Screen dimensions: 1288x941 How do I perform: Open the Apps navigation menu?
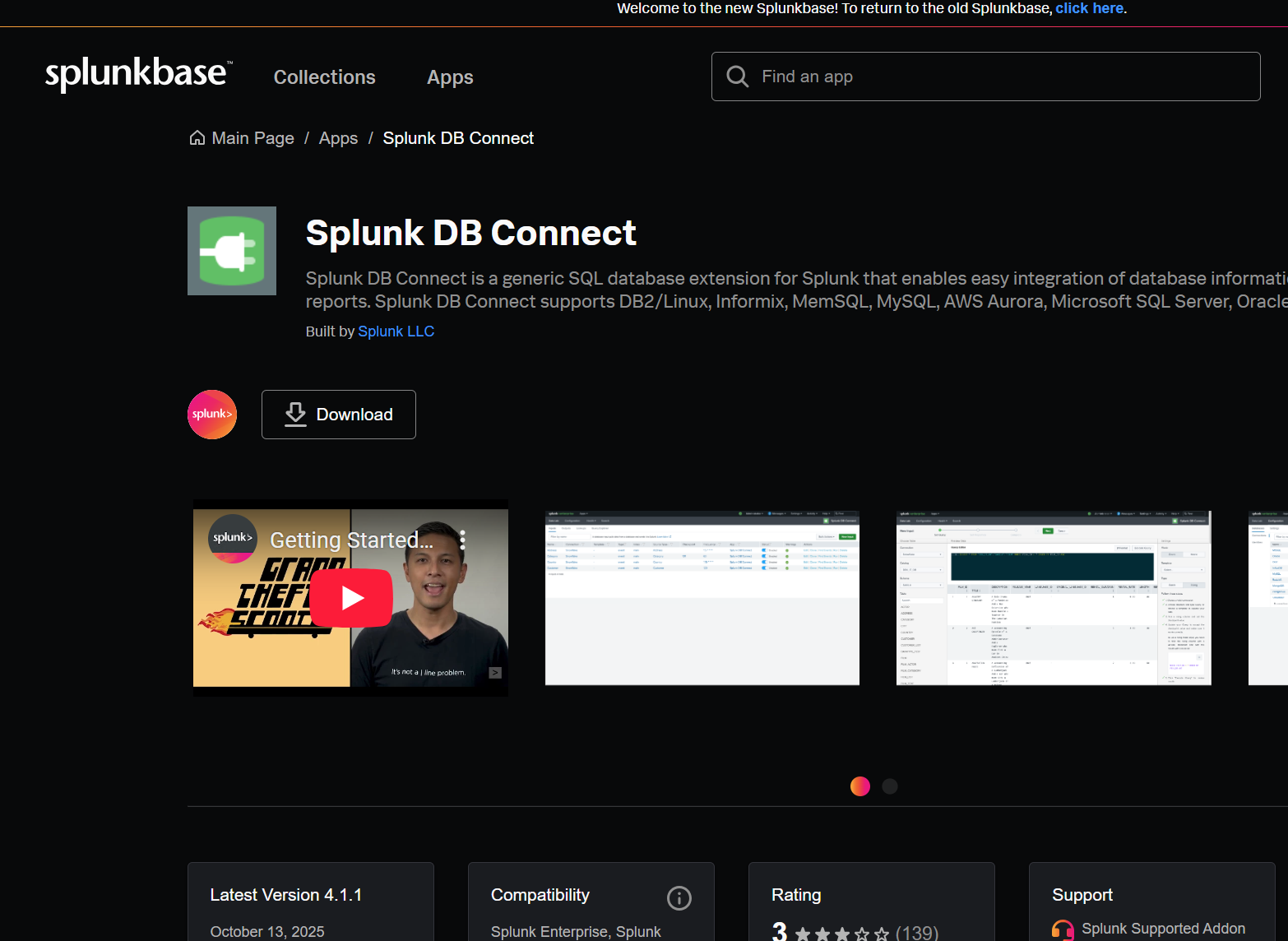point(450,77)
